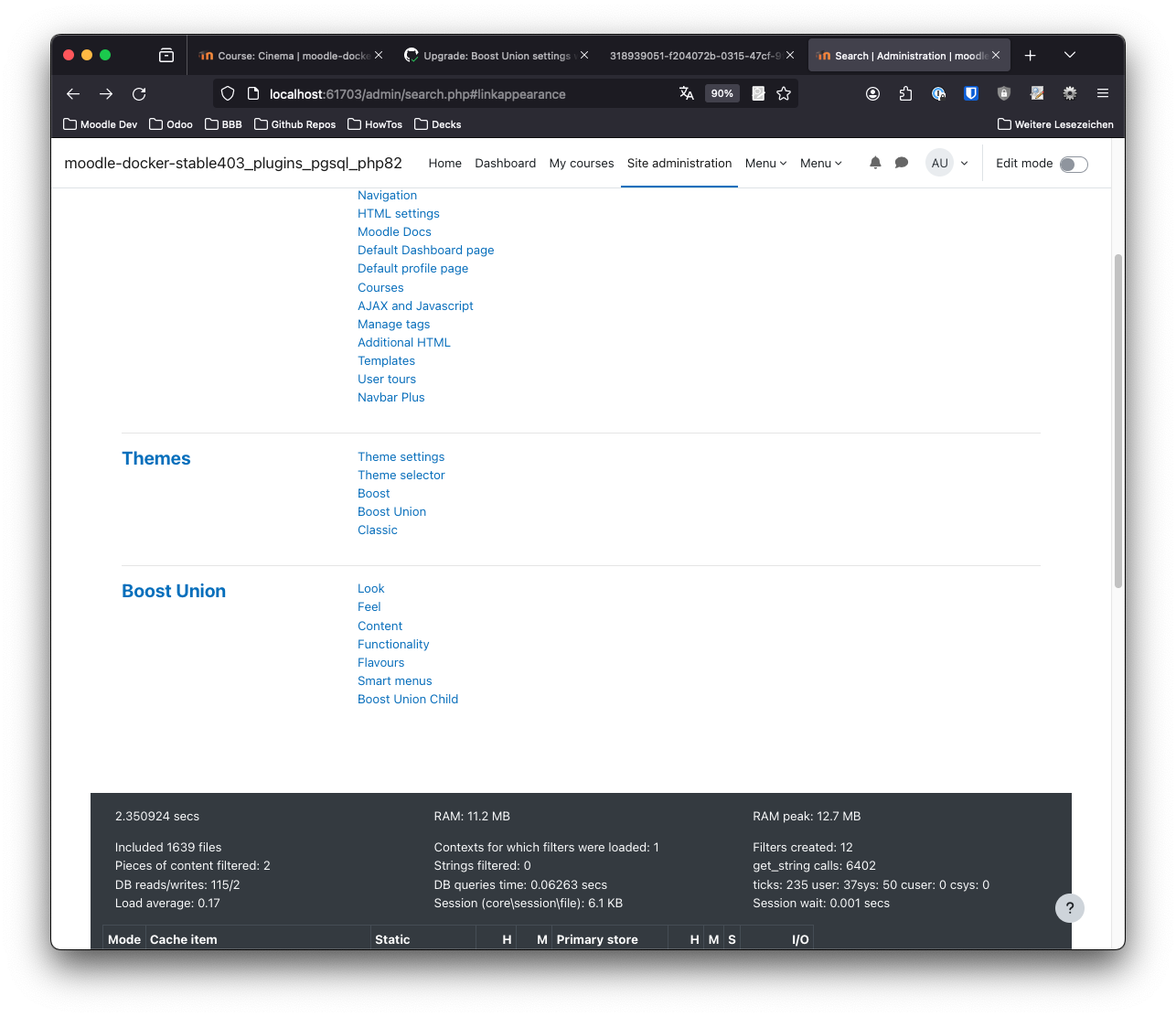Viewport: 1176px width, 1017px height.
Task: Click the 90% zoom level indicator
Action: pos(722,93)
